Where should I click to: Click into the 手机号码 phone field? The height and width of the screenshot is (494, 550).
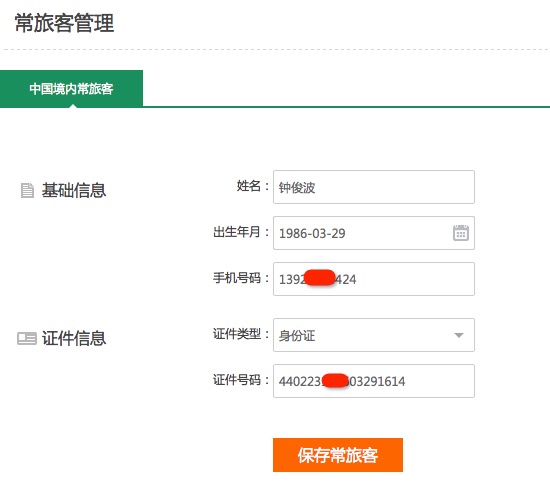point(374,279)
